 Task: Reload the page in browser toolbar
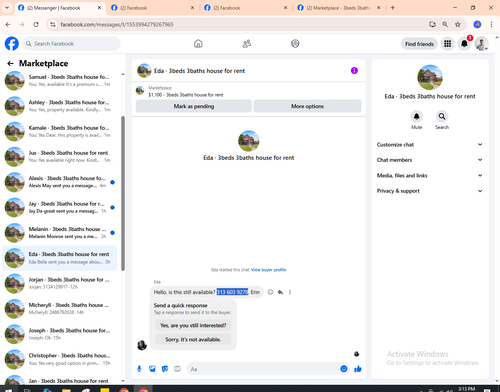click(36, 24)
